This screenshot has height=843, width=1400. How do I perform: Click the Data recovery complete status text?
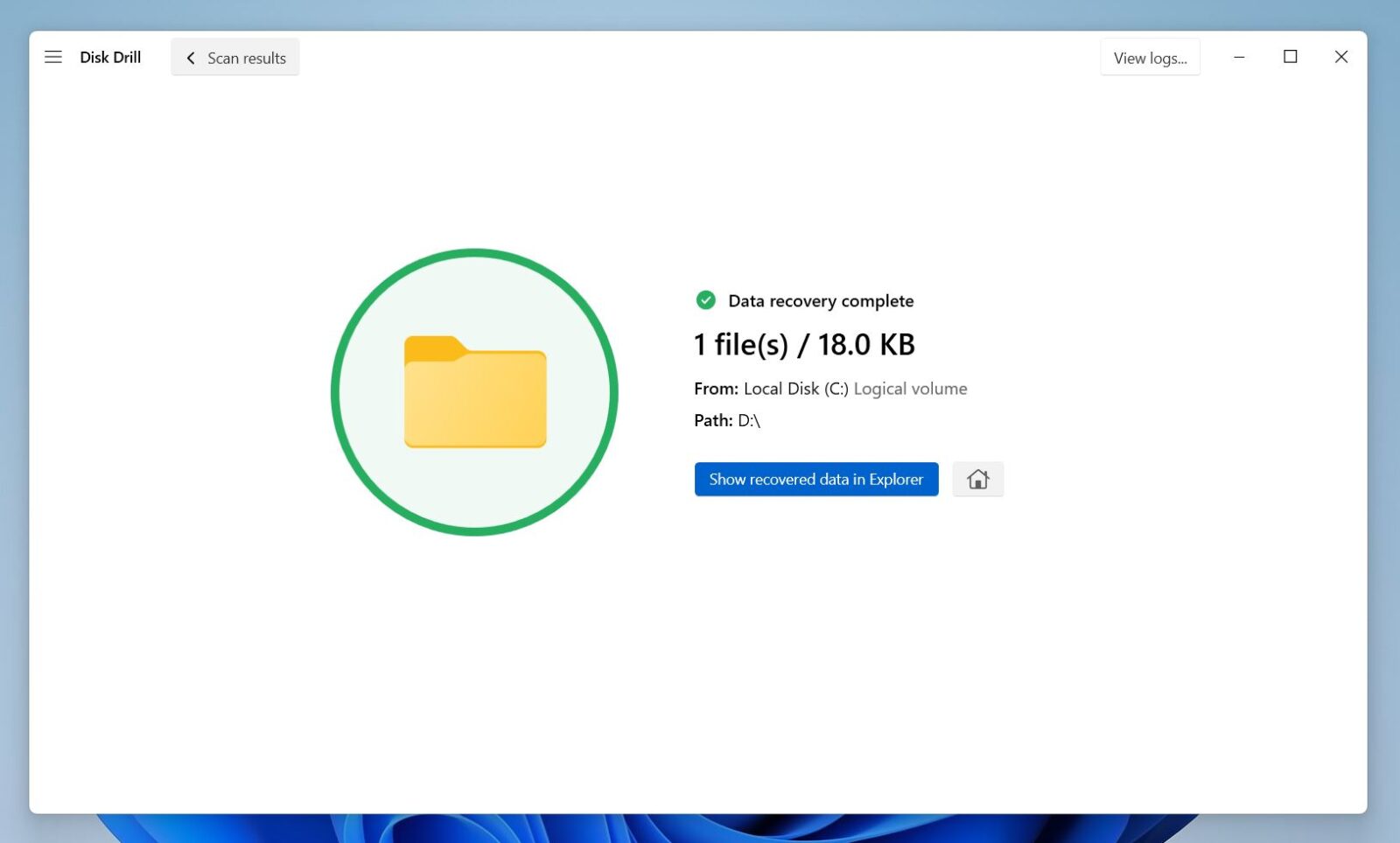820,300
